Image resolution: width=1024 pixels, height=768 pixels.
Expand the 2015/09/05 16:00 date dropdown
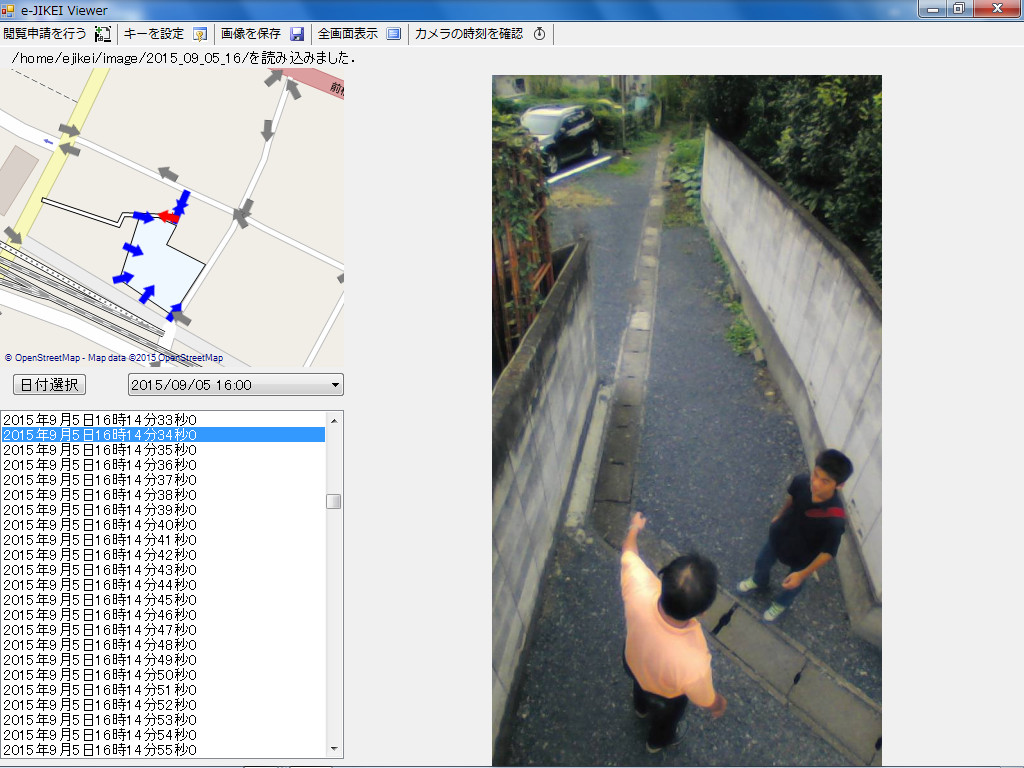(335, 385)
